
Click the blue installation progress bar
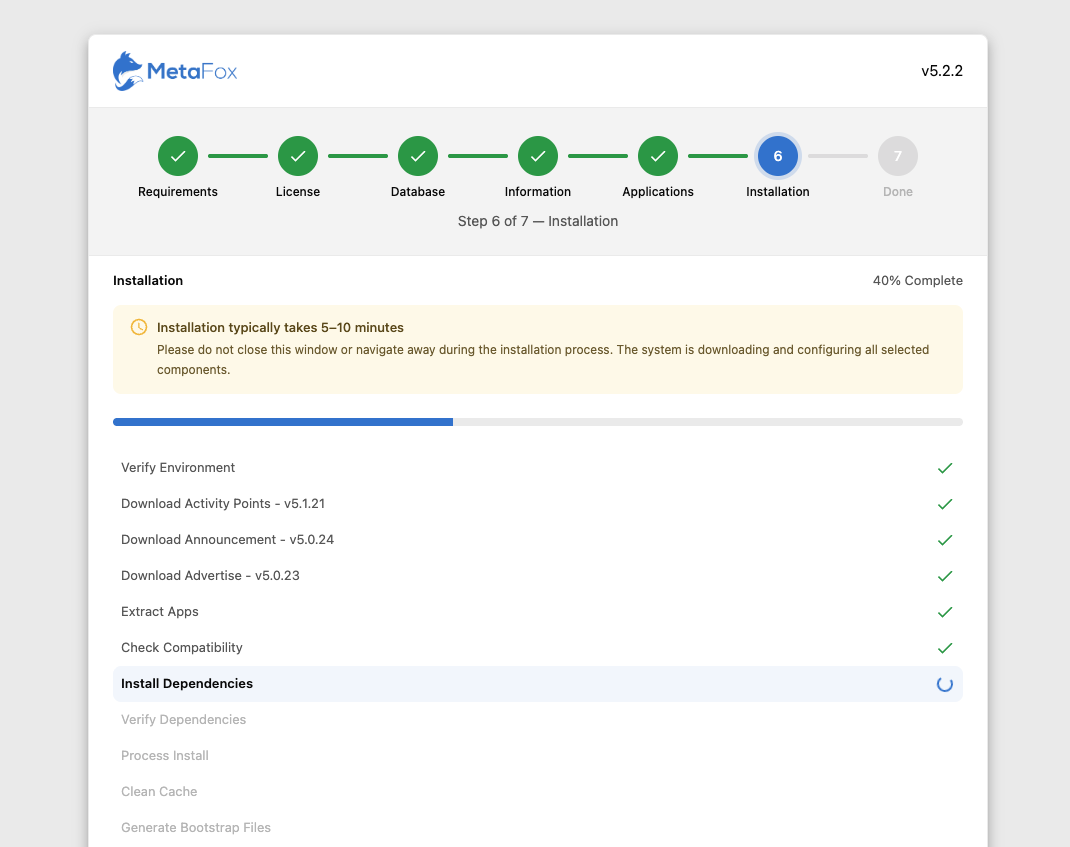pos(283,422)
